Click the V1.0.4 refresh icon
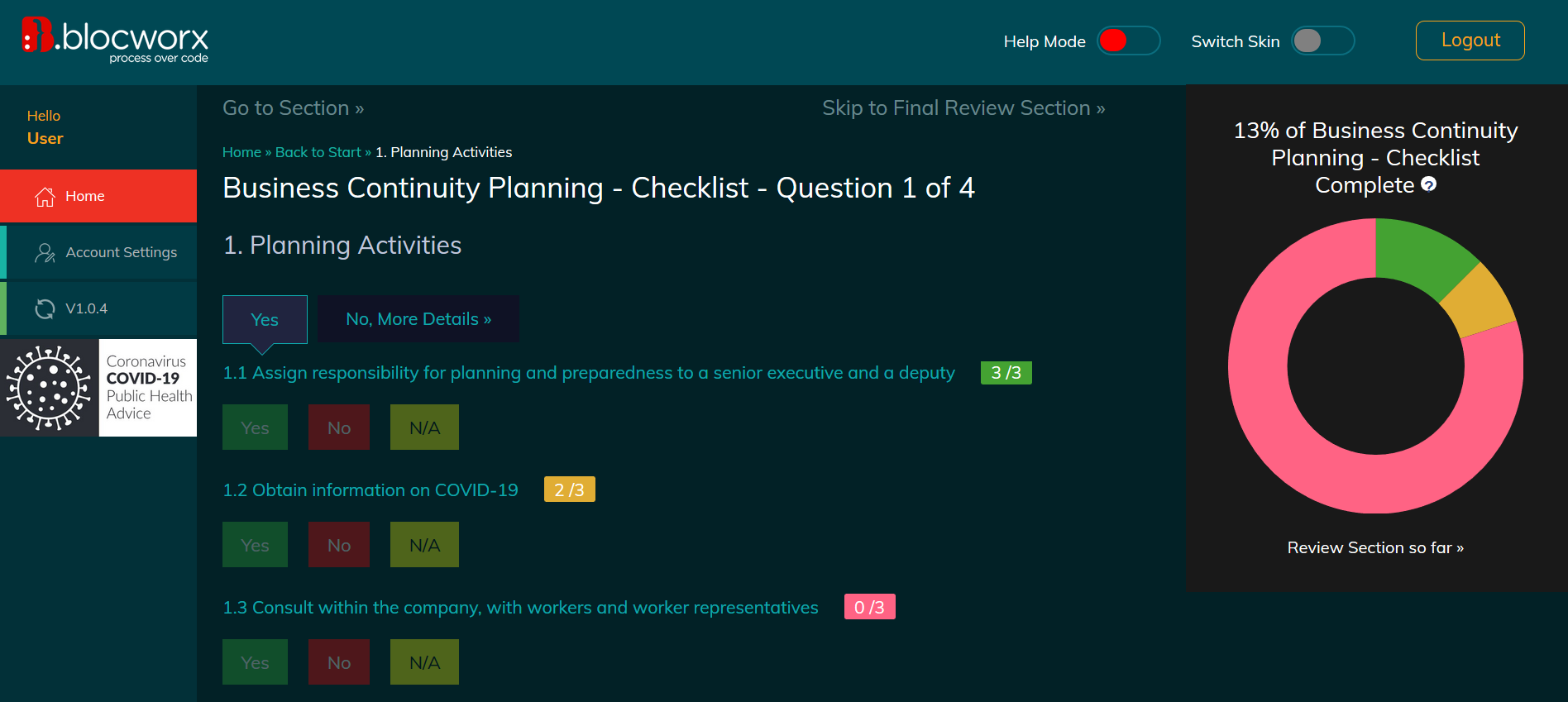1568x702 pixels. pyautogui.click(x=45, y=309)
